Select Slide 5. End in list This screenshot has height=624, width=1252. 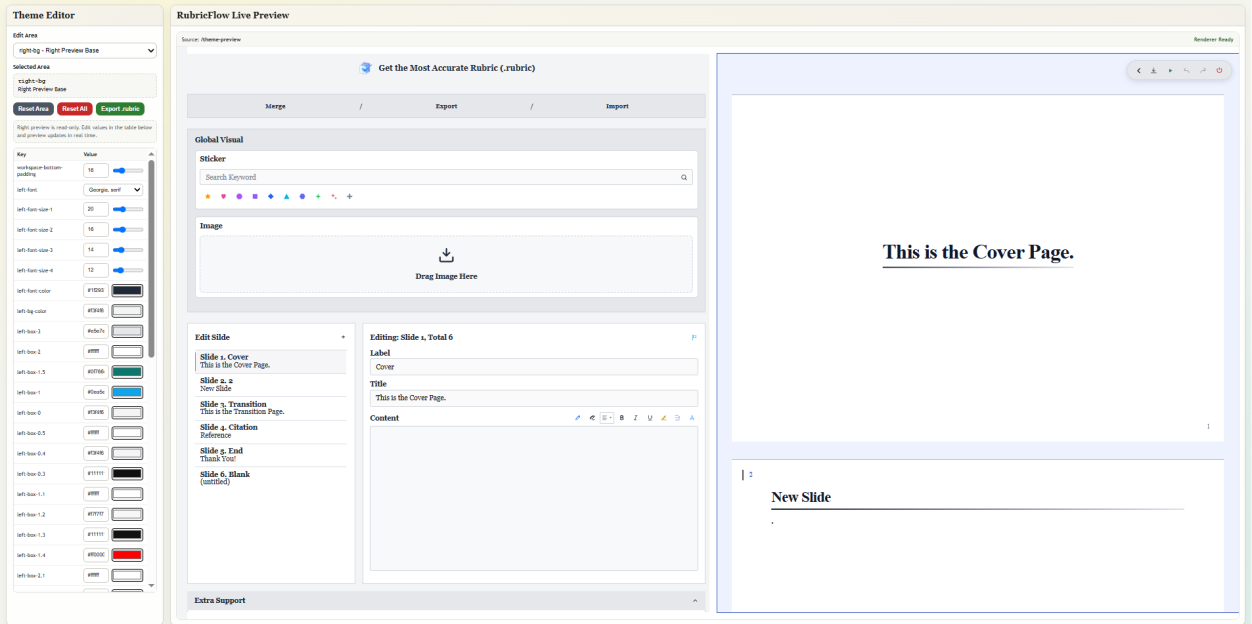(271, 455)
